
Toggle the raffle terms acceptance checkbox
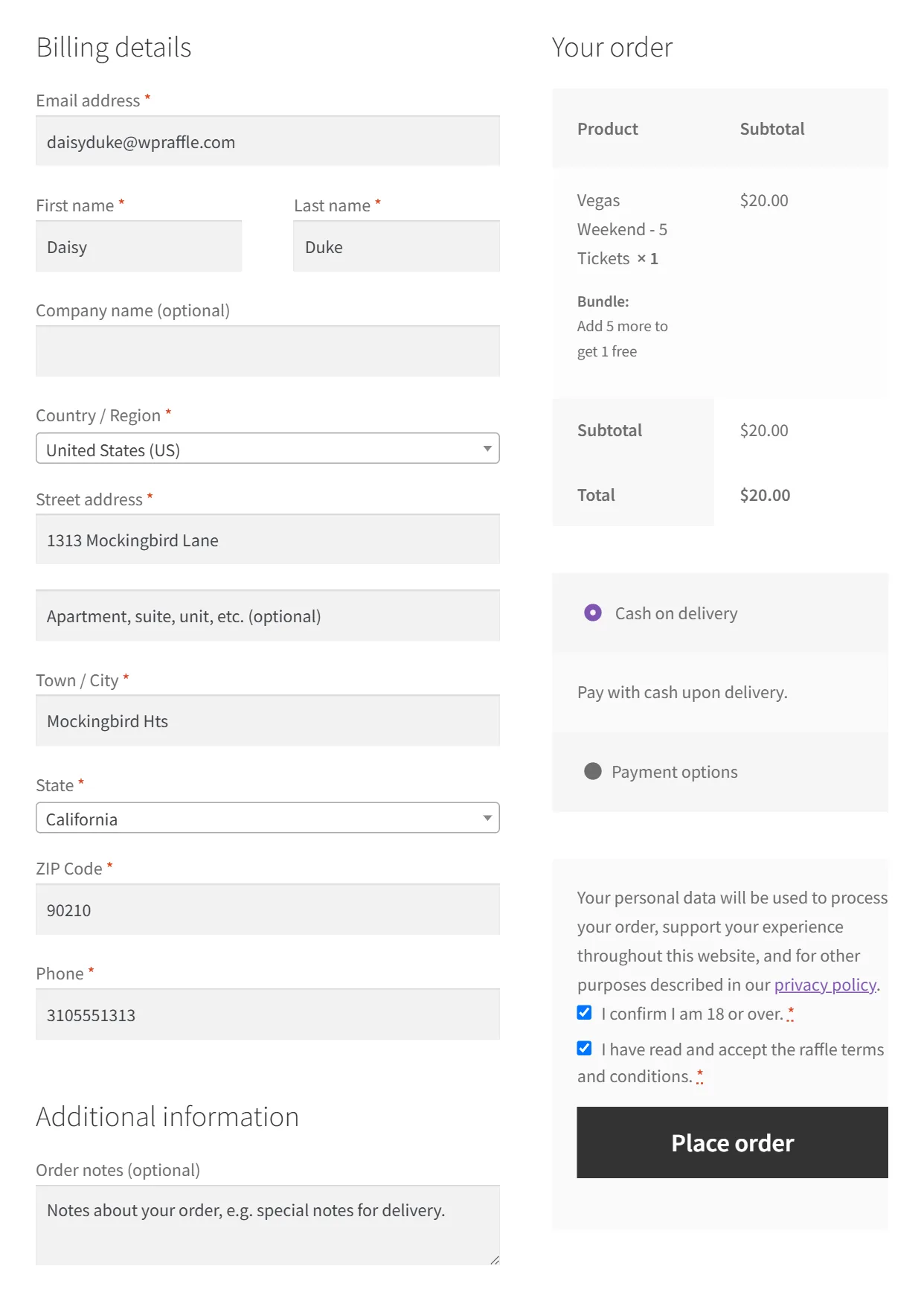(585, 1048)
